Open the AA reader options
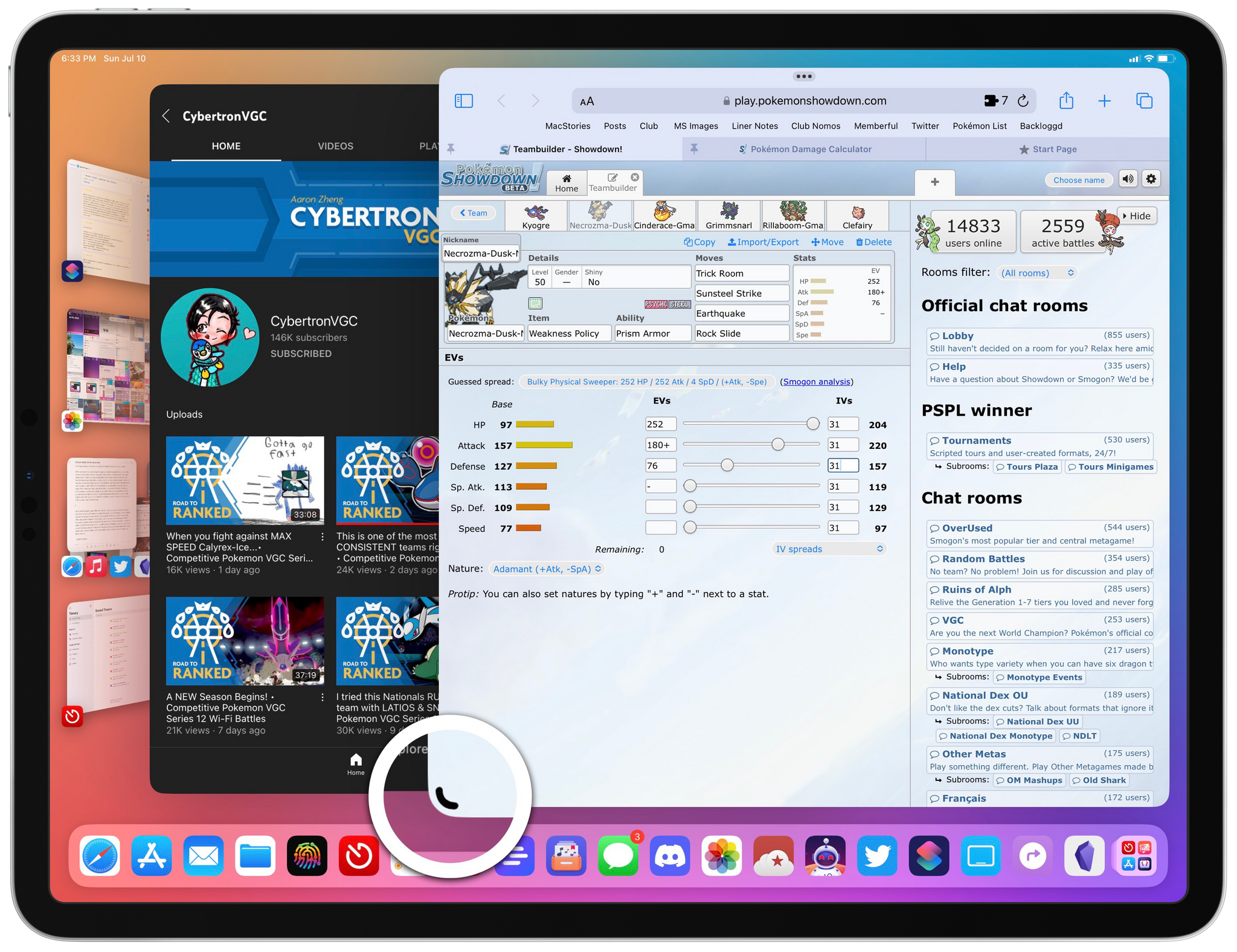1237x952 pixels. [587, 101]
